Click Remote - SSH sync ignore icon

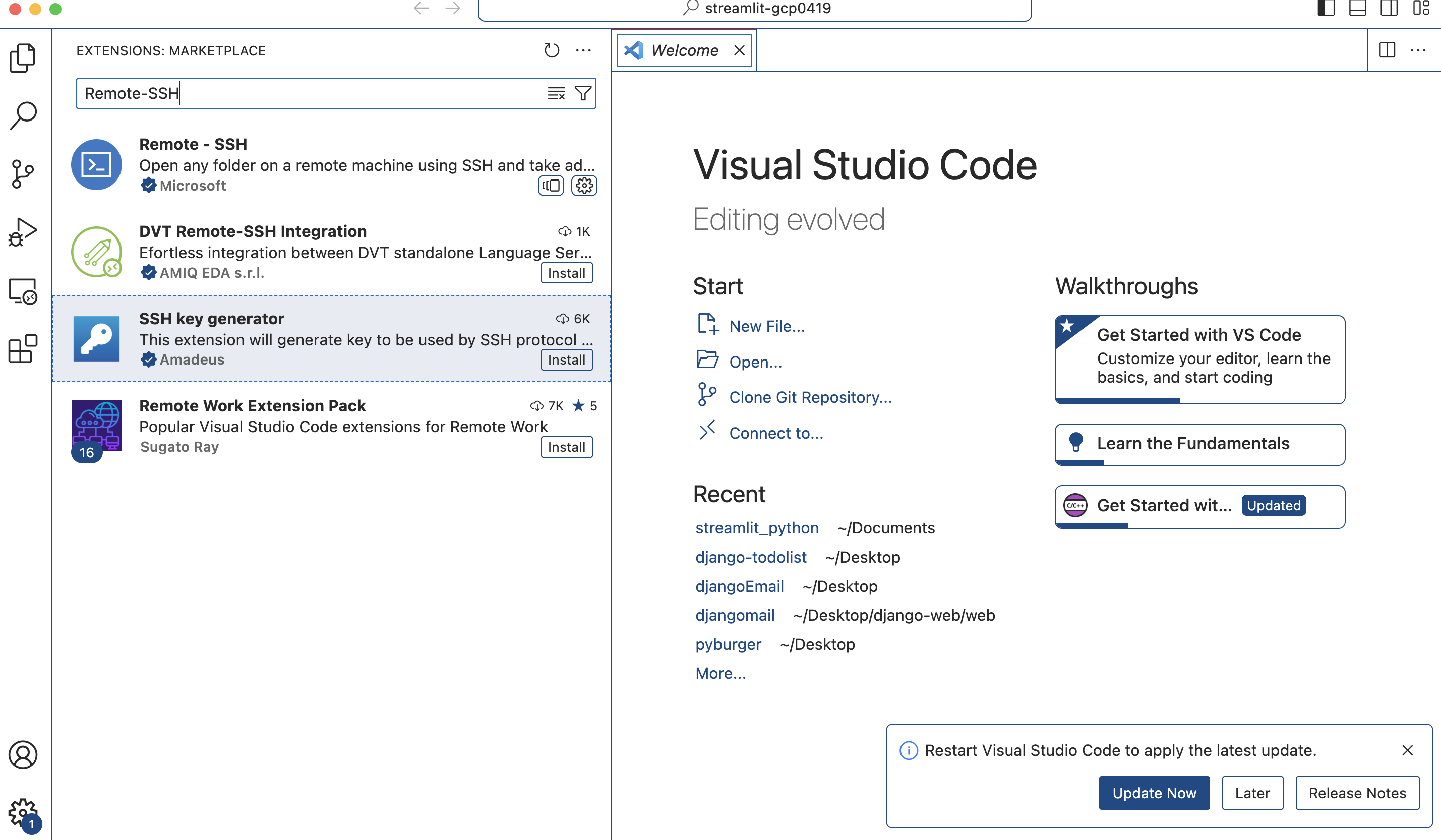coord(551,185)
